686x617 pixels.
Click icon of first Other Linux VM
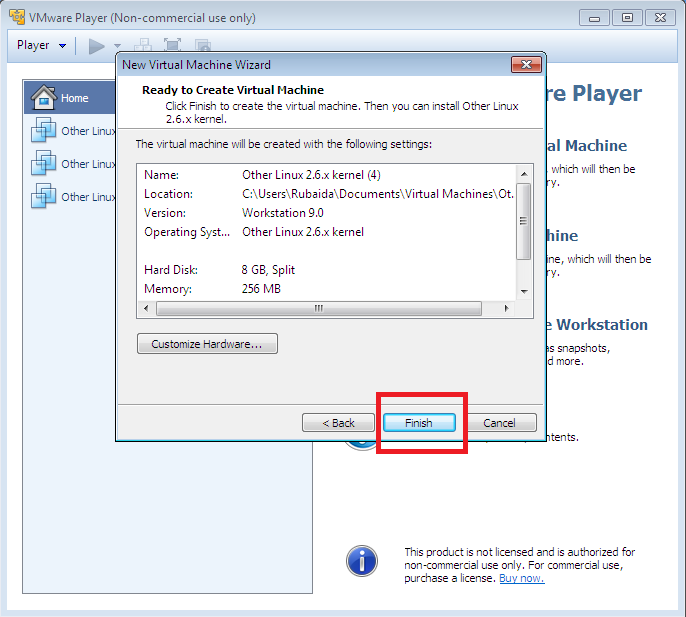coord(43,130)
